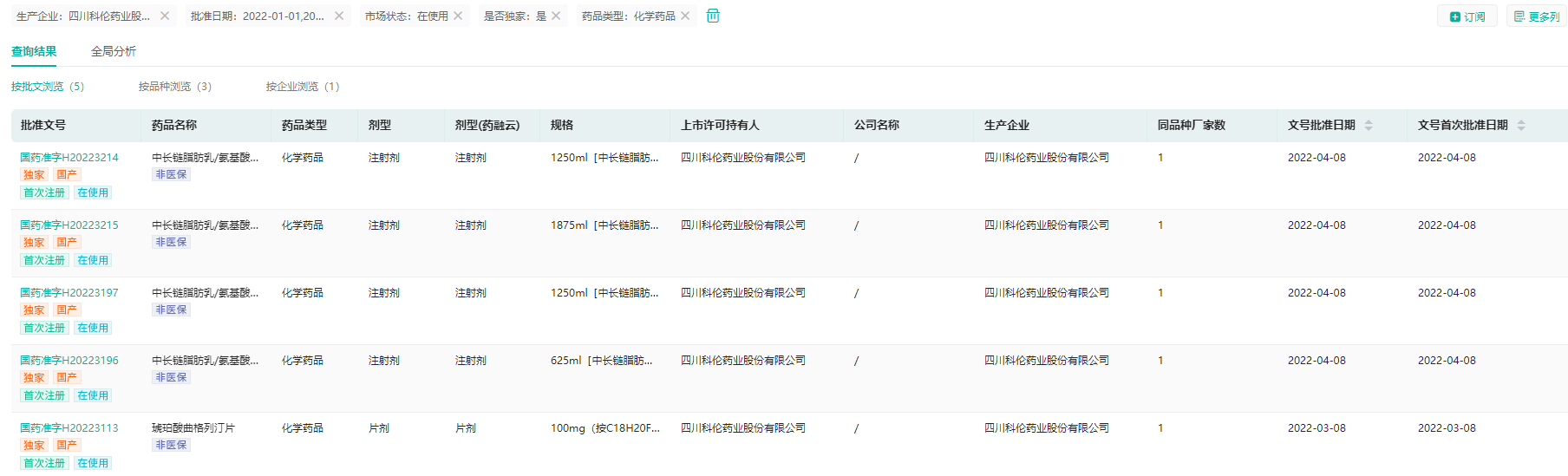Click drug name 琥珀酸曲格列汀片
This screenshot has width=1568, height=476.
pyautogui.click(x=193, y=428)
